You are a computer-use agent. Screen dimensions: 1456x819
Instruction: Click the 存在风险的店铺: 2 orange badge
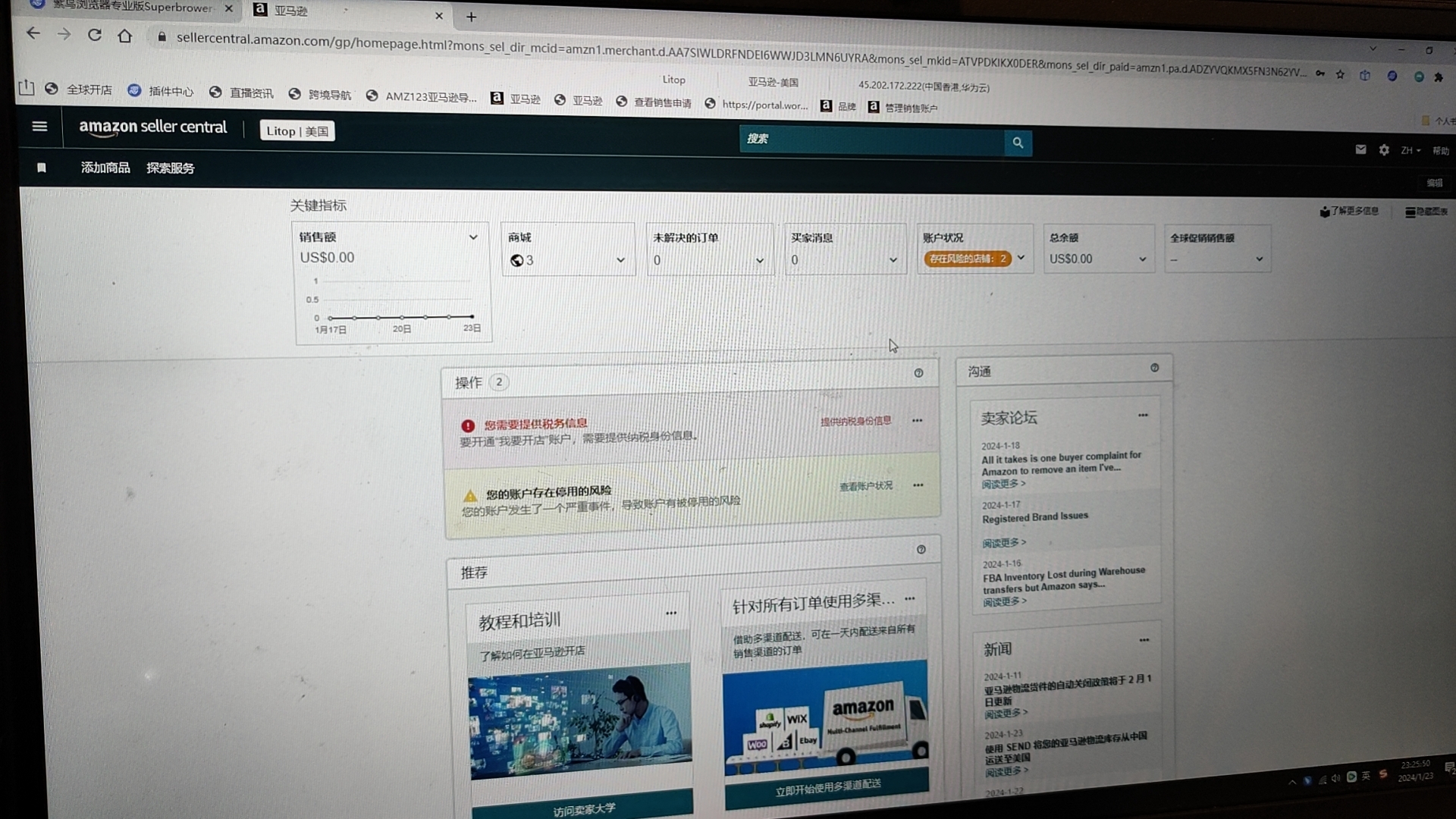pyautogui.click(x=968, y=259)
